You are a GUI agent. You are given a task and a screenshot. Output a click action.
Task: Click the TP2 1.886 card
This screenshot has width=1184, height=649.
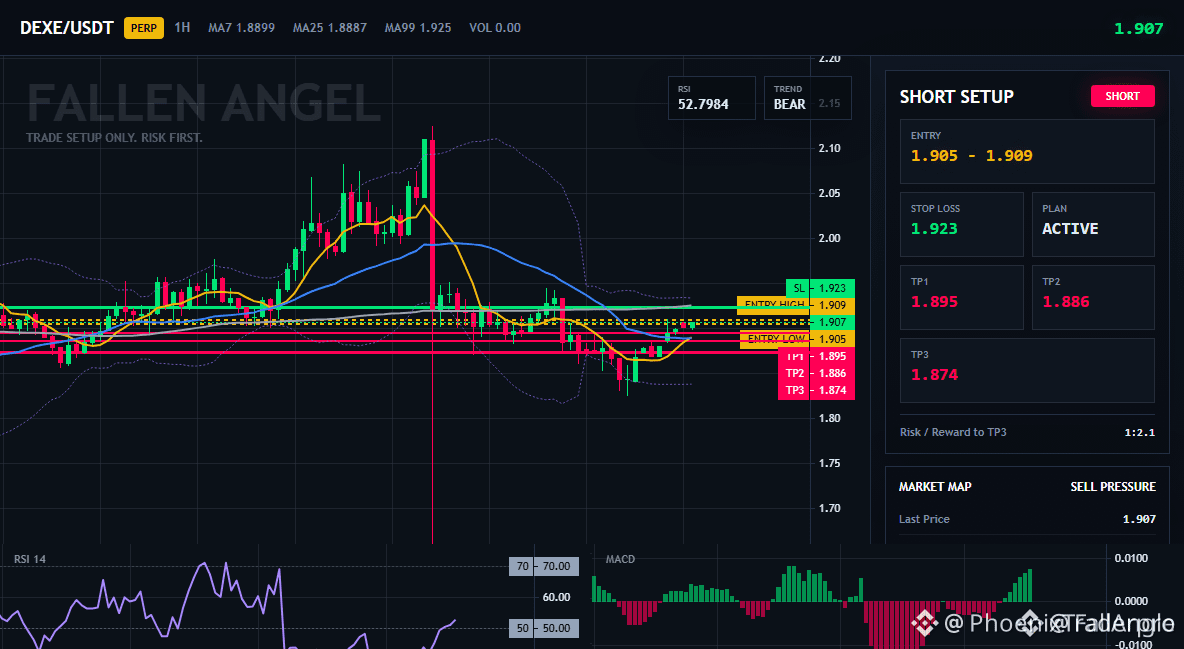(x=1093, y=297)
